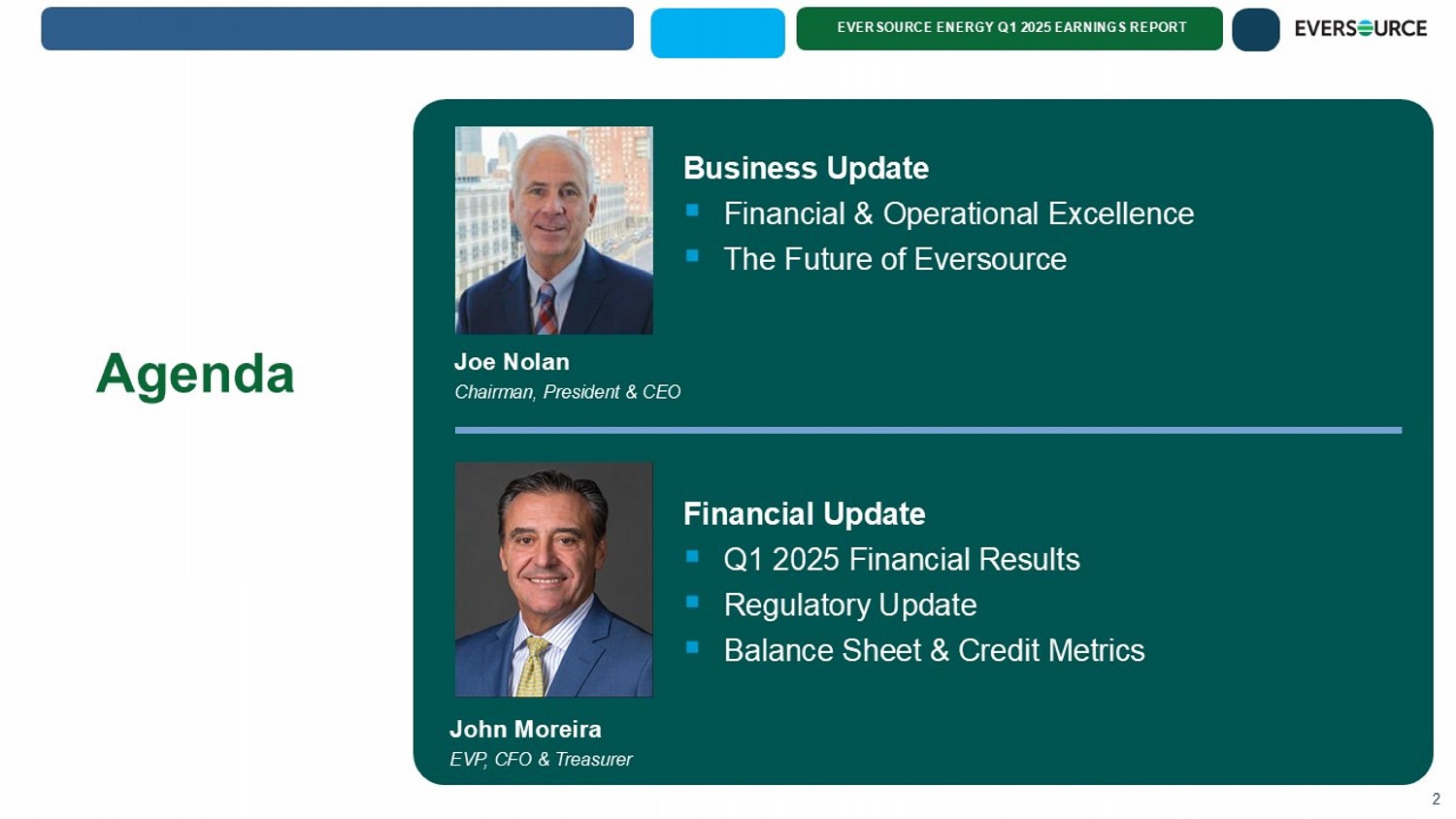Click the slide page number 2
The width and height of the screenshot is (1456, 819).
pos(1436,800)
